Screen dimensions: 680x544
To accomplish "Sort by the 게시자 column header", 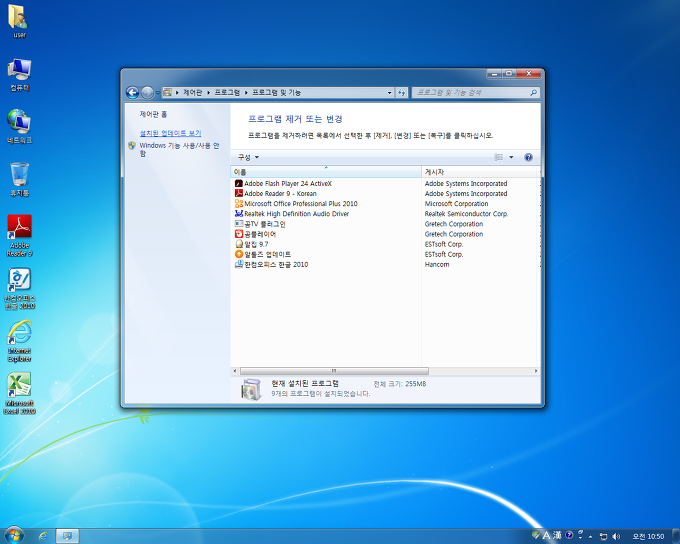I will [481, 172].
